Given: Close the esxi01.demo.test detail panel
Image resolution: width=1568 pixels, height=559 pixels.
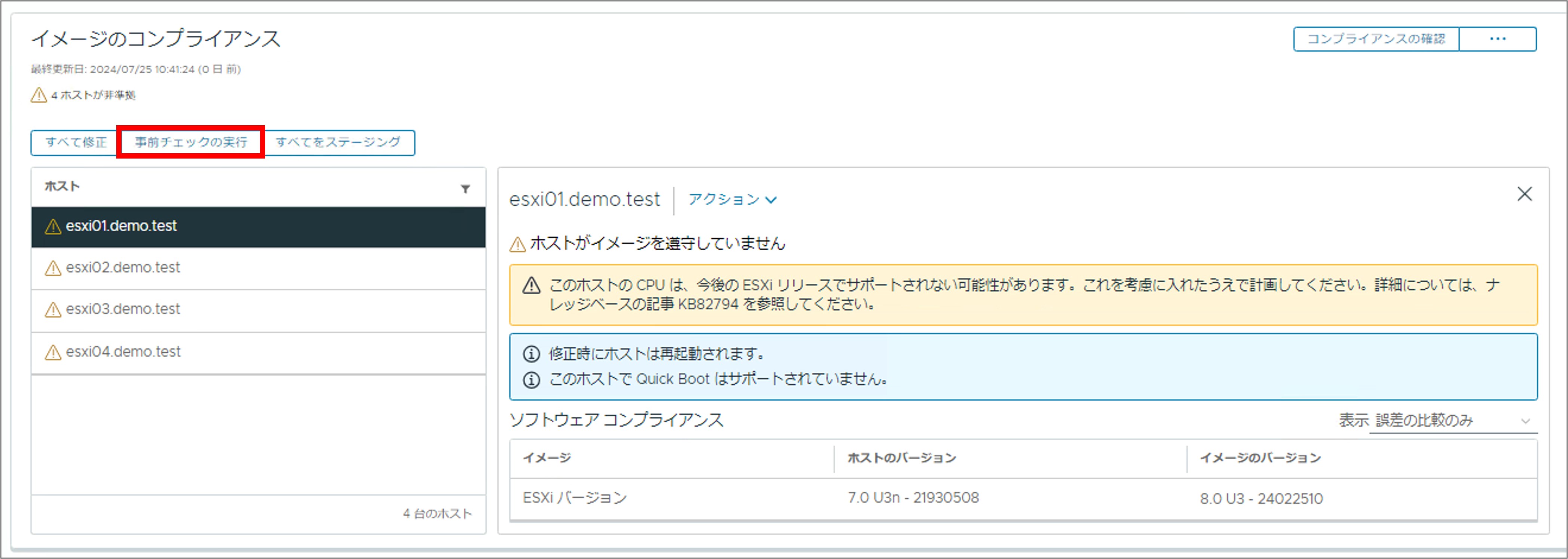Looking at the screenshot, I should pyautogui.click(x=1524, y=194).
